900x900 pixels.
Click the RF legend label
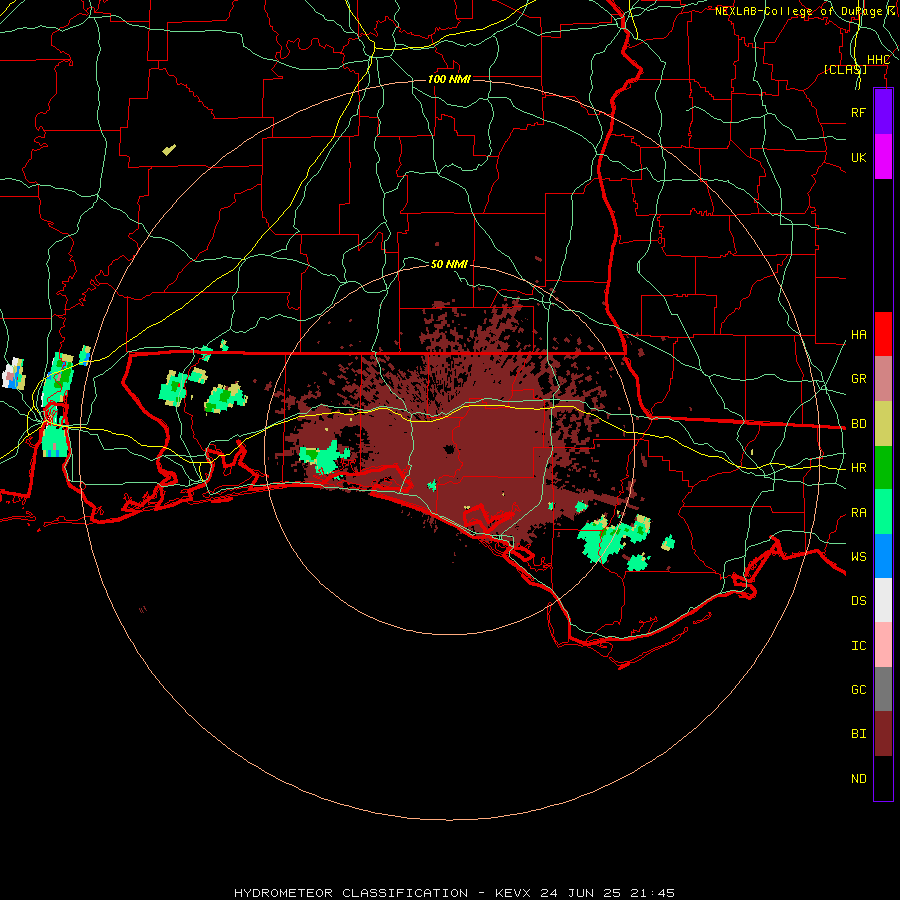coord(858,112)
